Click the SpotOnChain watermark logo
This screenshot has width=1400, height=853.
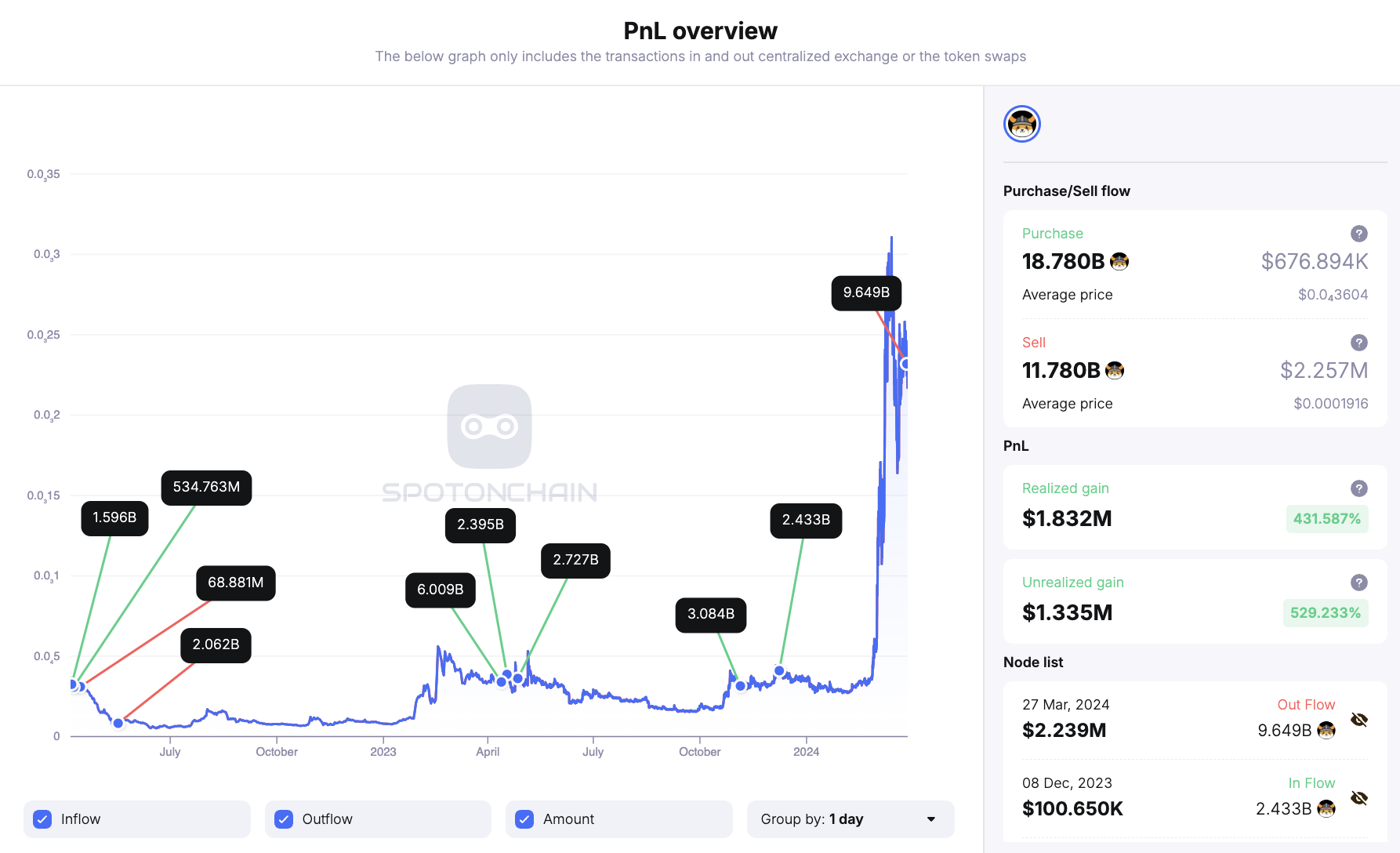tap(489, 427)
